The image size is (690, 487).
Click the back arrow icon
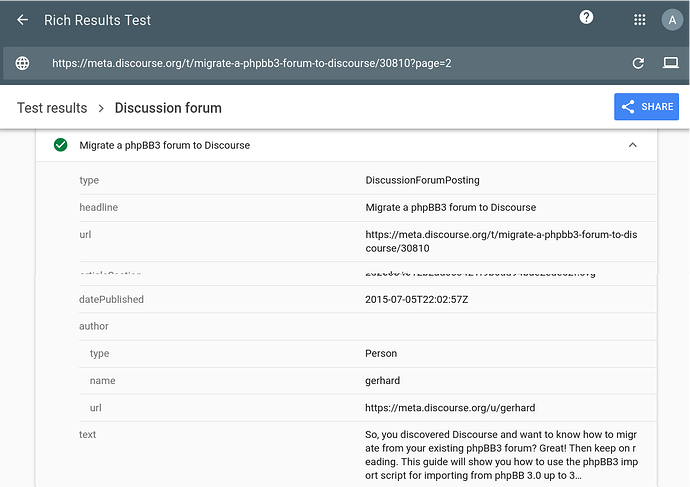click(x=22, y=20)
